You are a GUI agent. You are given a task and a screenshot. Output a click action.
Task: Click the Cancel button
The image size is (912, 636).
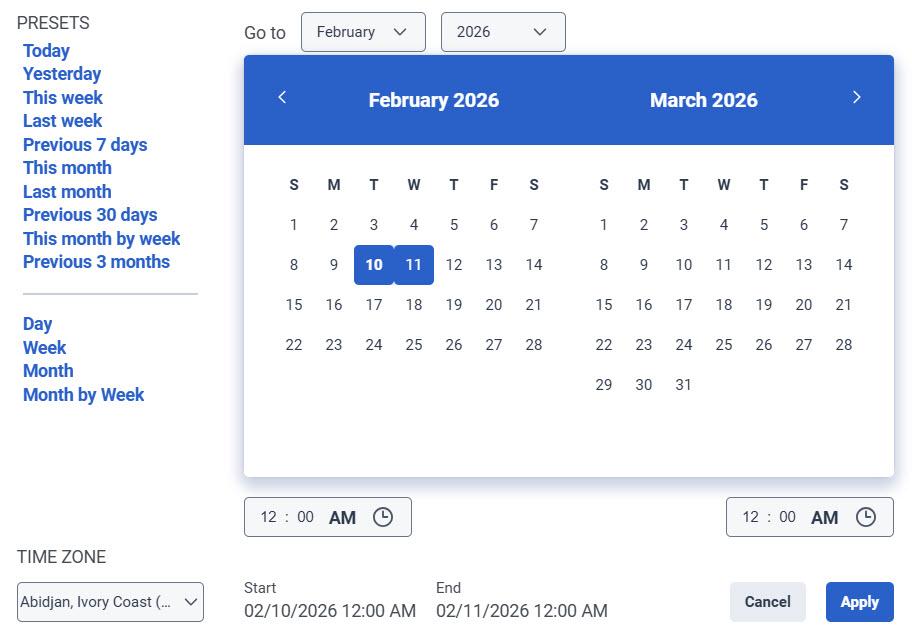[767, 601]
